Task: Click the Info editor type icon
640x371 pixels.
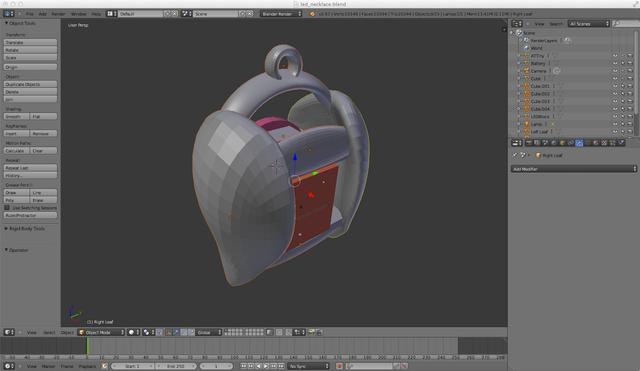Action: coord(9,14)
